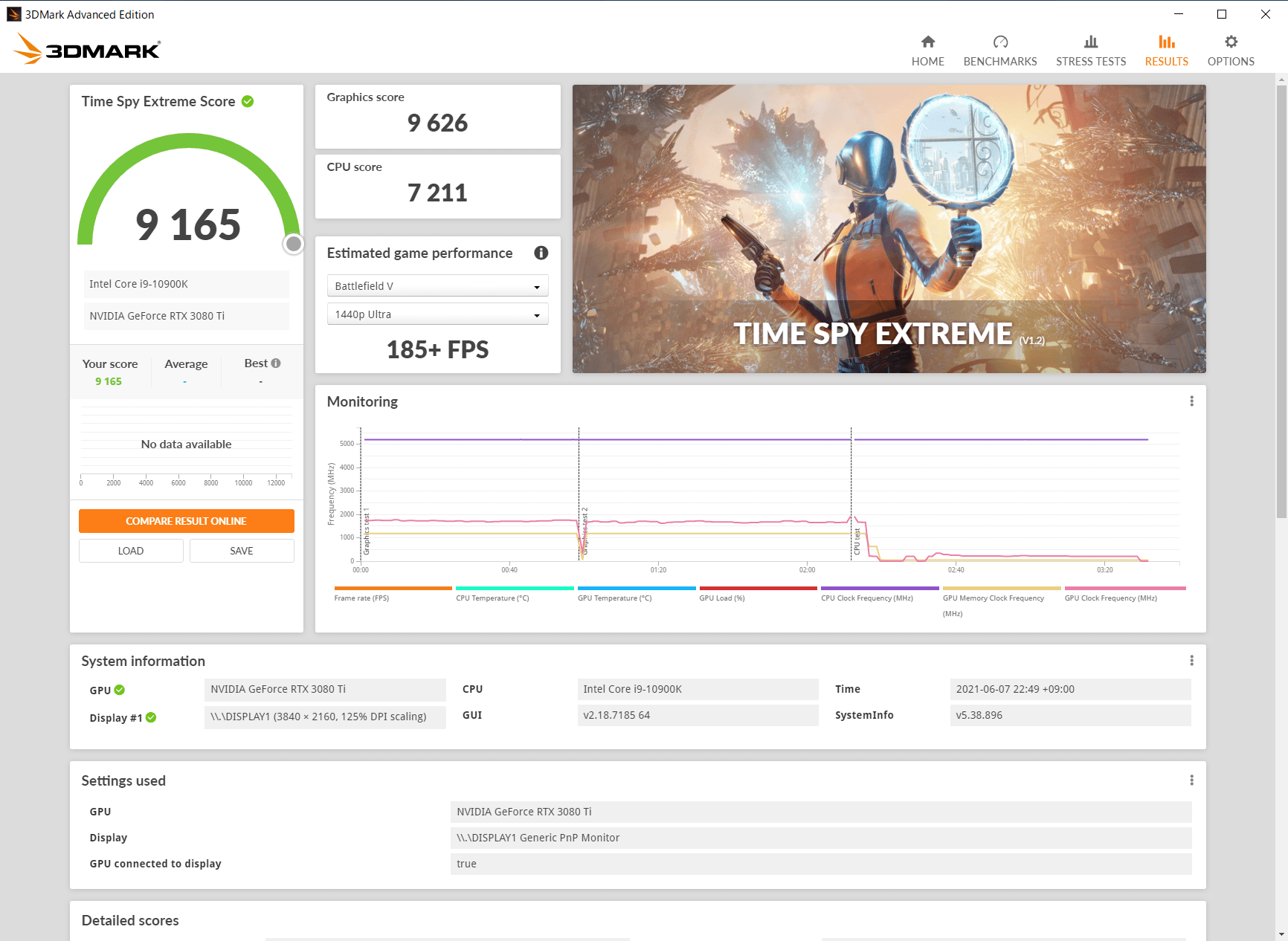Open the OPTIONS tab
The image size is (1288, 941).
(1231, 62)
